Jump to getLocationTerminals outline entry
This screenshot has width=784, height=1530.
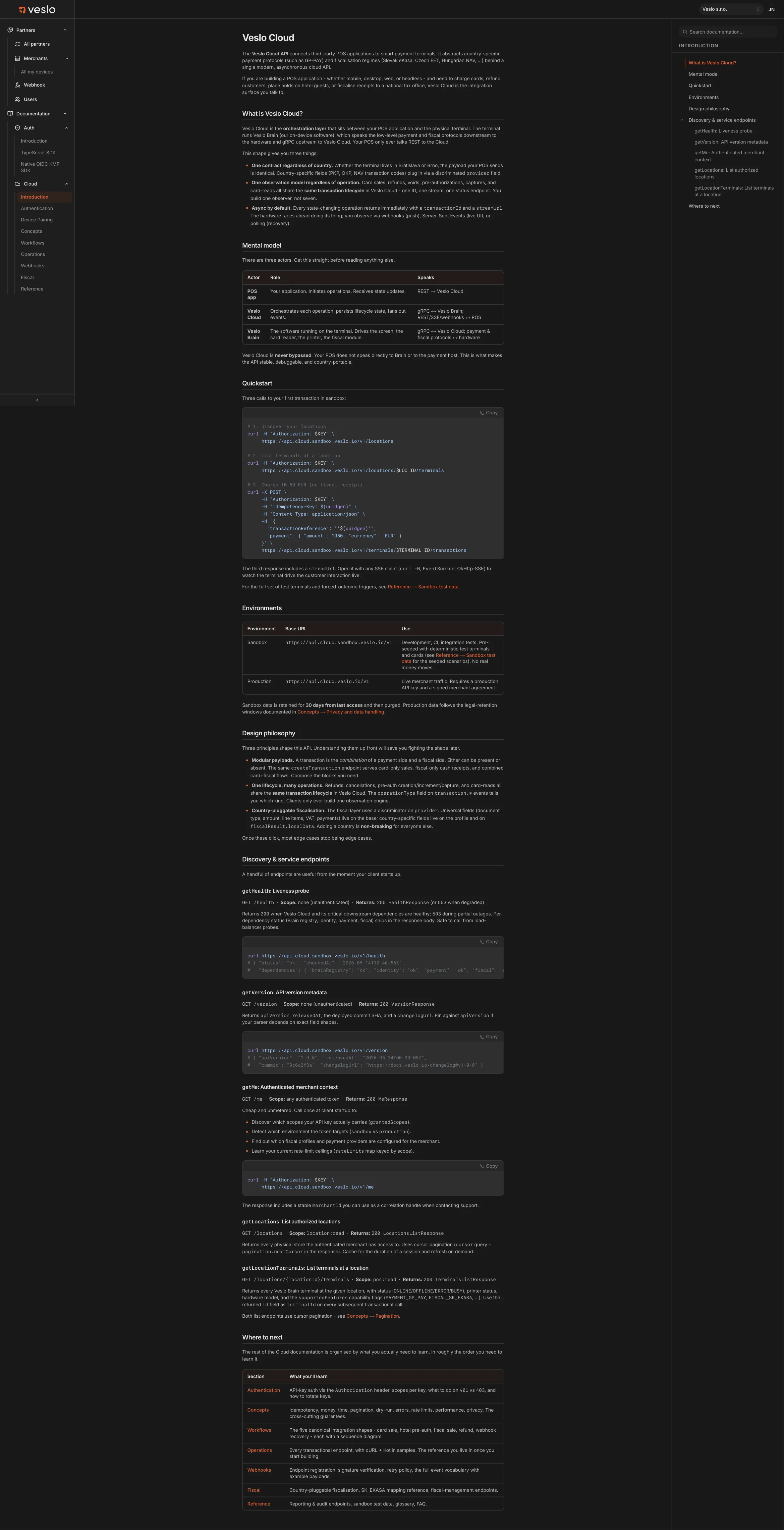pos(734,191)
